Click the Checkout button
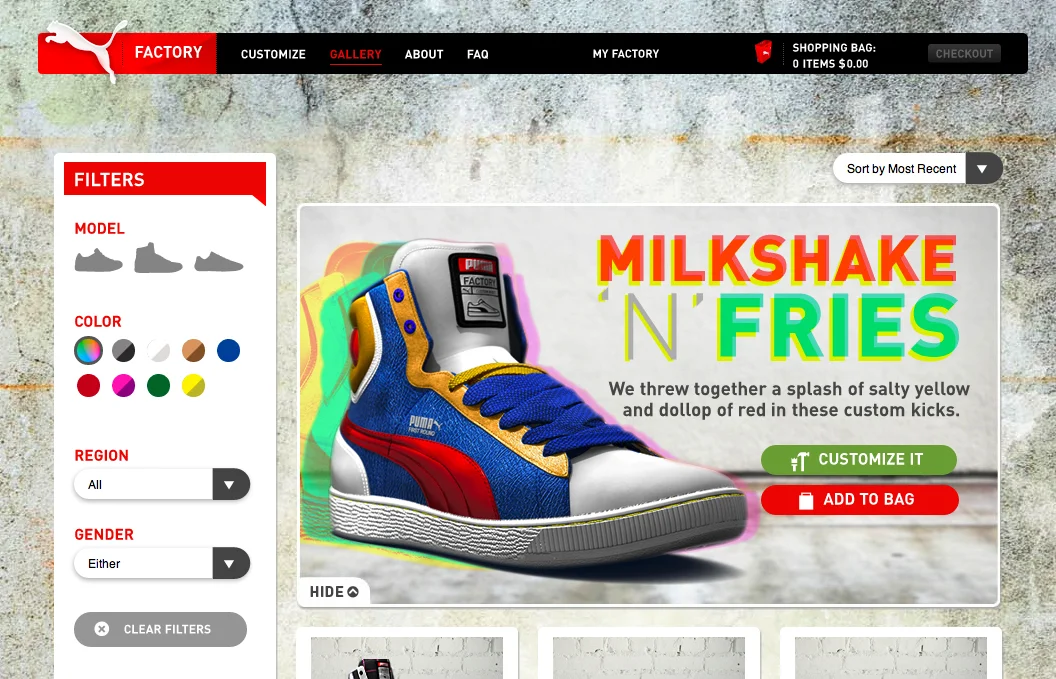Viewport: 1056px width, 679px height. (x=964, y=54)
